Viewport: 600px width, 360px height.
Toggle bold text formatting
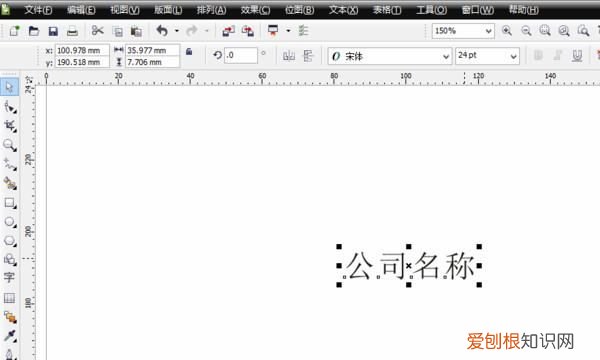click(538, 56)
